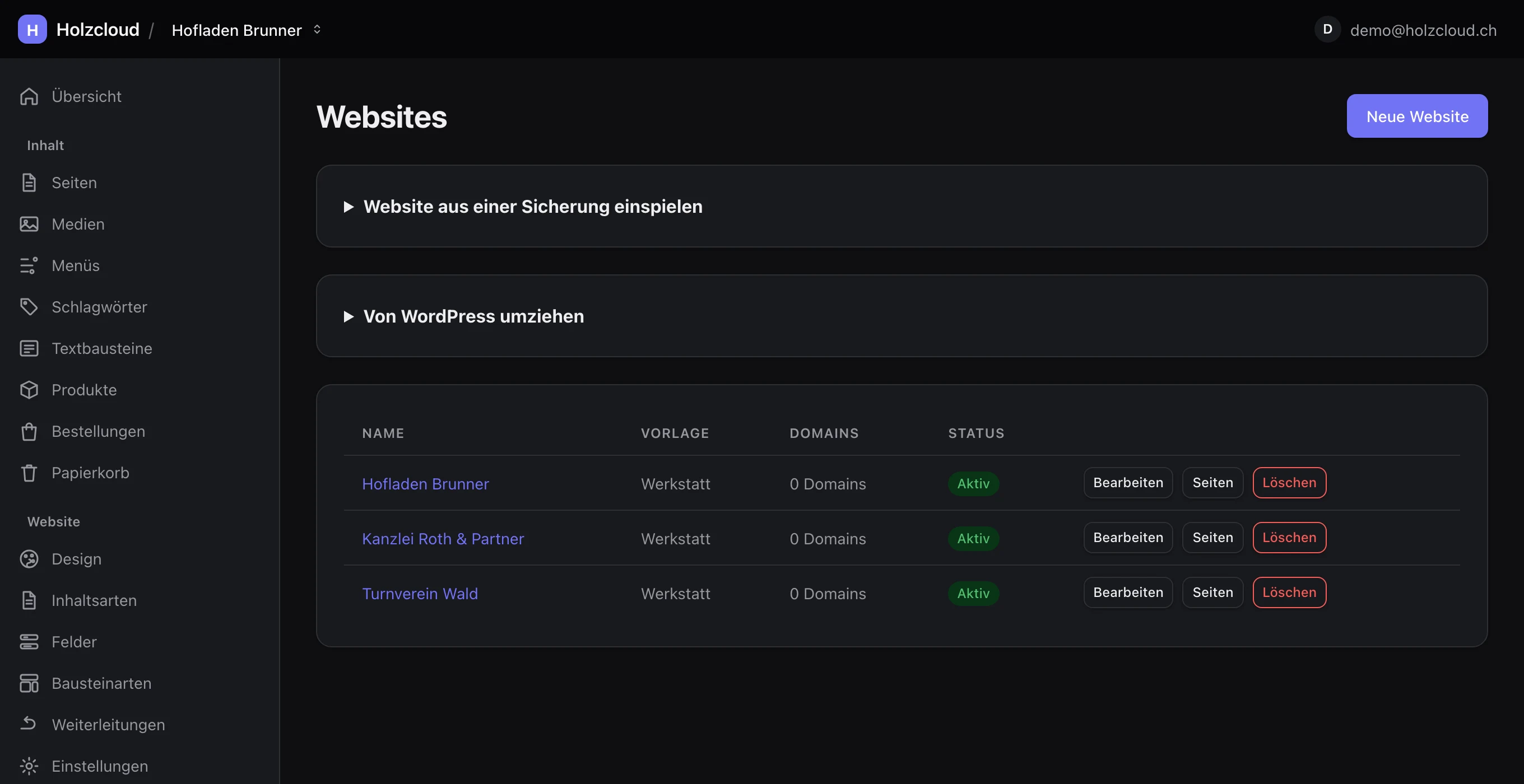1524x784 pixels.
Task: Open Menüs in the sidebar
Action: (x=140, y=265)
